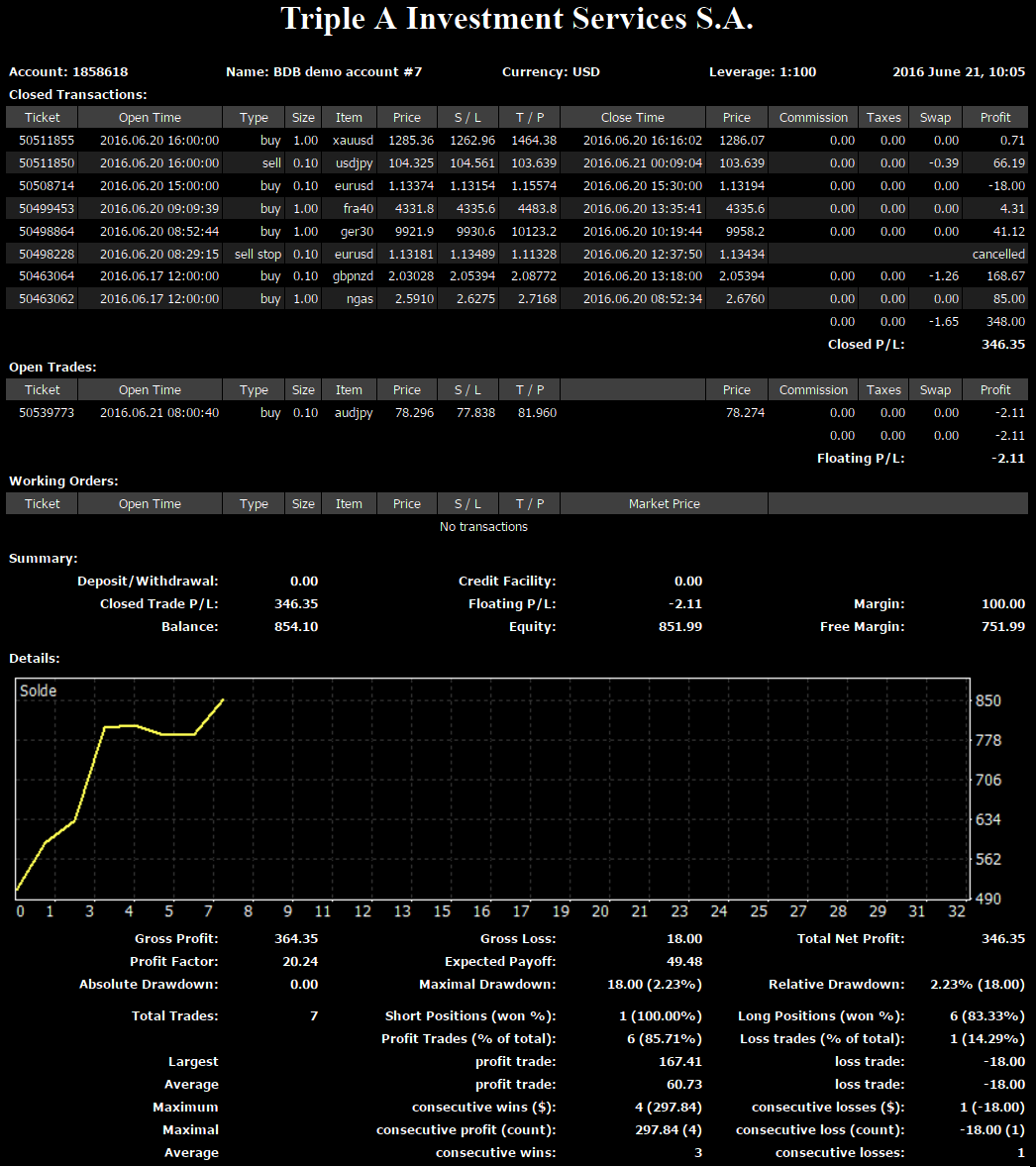The image size is (1036, 1167).
Task: Click the Loss trades value 1 (14.29%)
Action: (986, 1038)
